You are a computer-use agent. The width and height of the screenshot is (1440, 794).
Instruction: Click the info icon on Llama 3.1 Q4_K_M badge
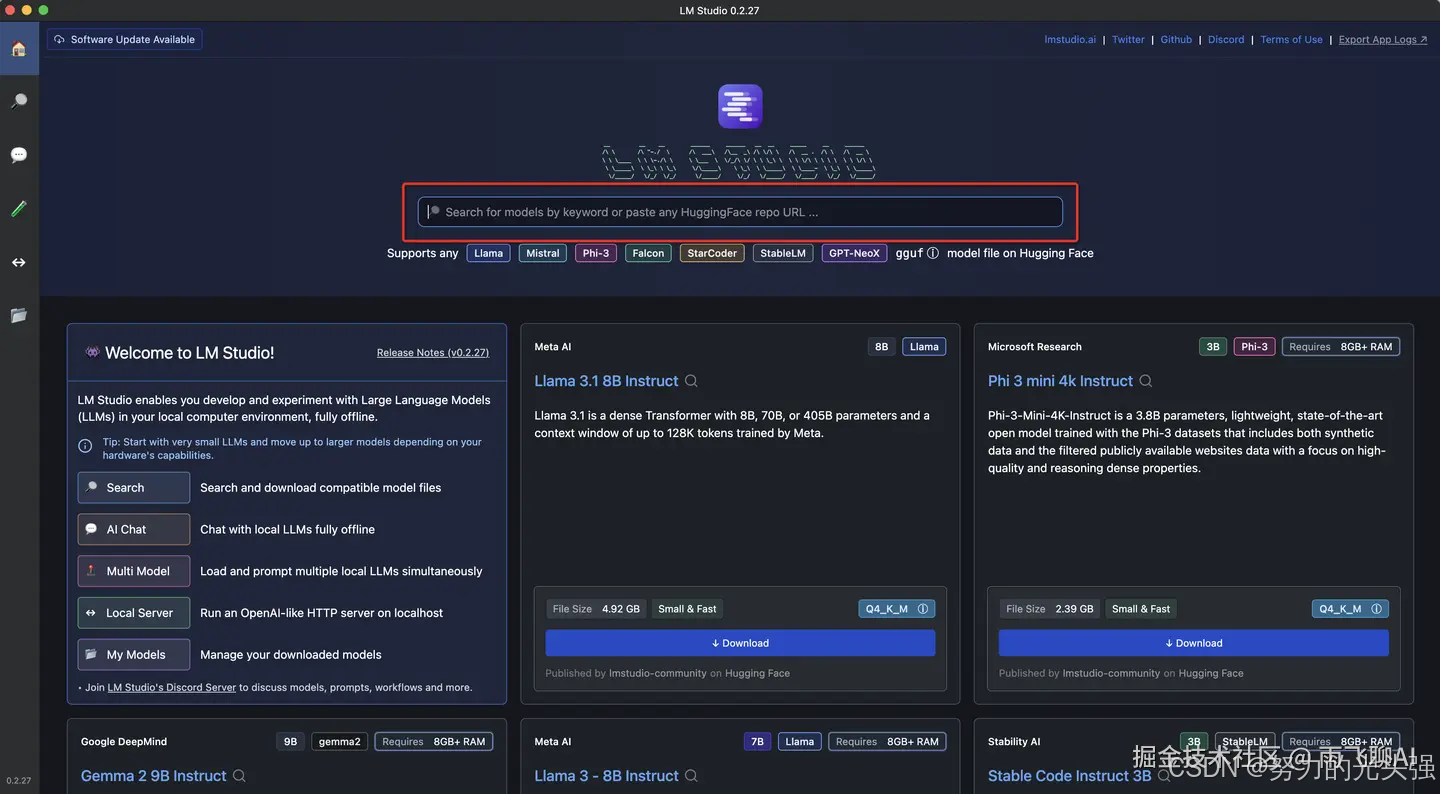pyautogui.click(x=923, y=609)
